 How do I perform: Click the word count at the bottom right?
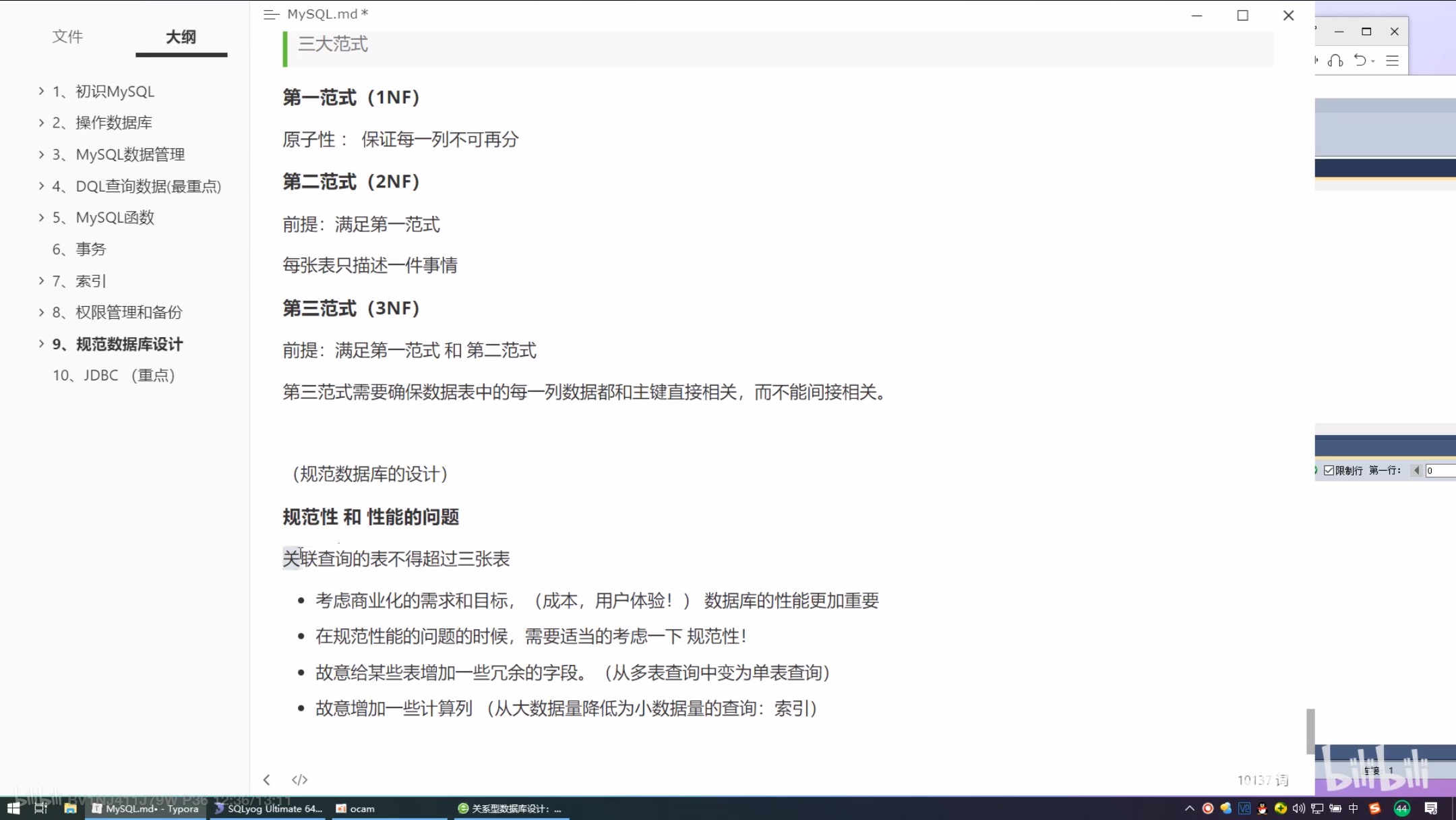coord(1263,780)
